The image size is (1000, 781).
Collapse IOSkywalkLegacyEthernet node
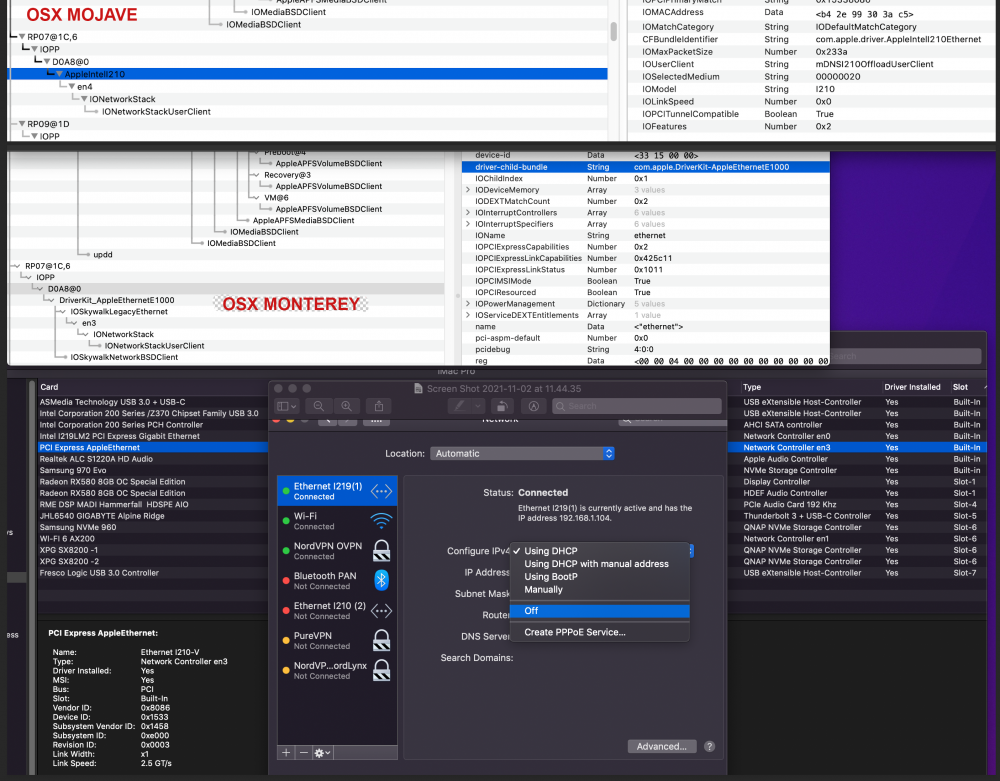[x=62, y=312]
